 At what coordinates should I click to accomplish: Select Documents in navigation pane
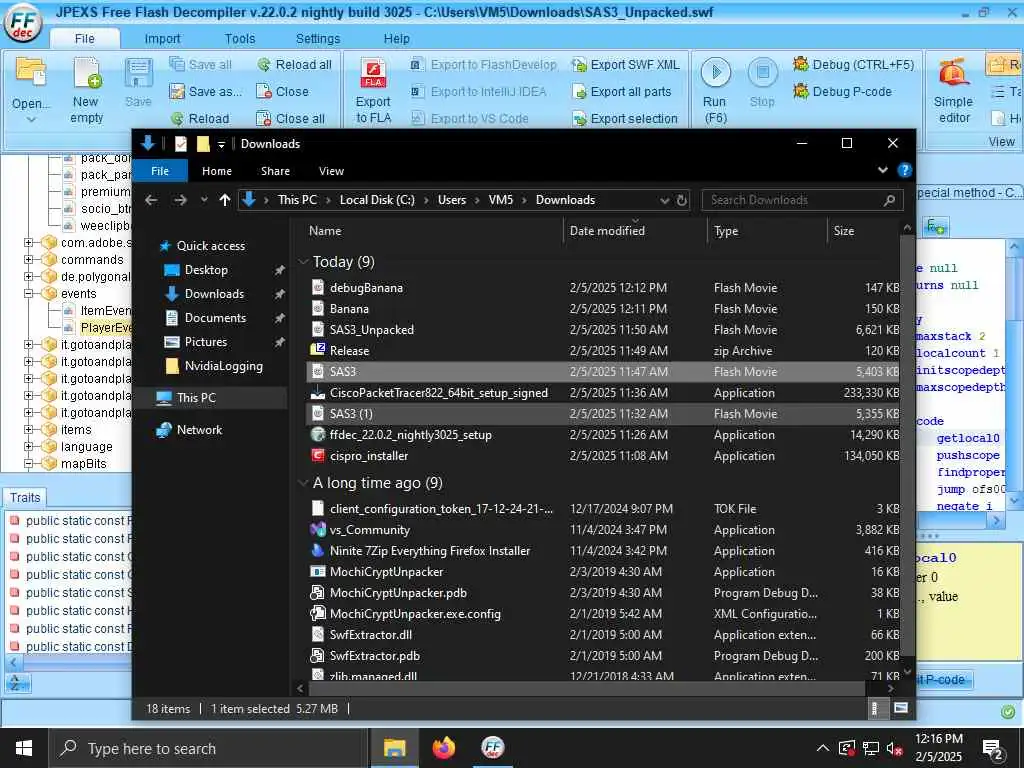coord(215,318)
